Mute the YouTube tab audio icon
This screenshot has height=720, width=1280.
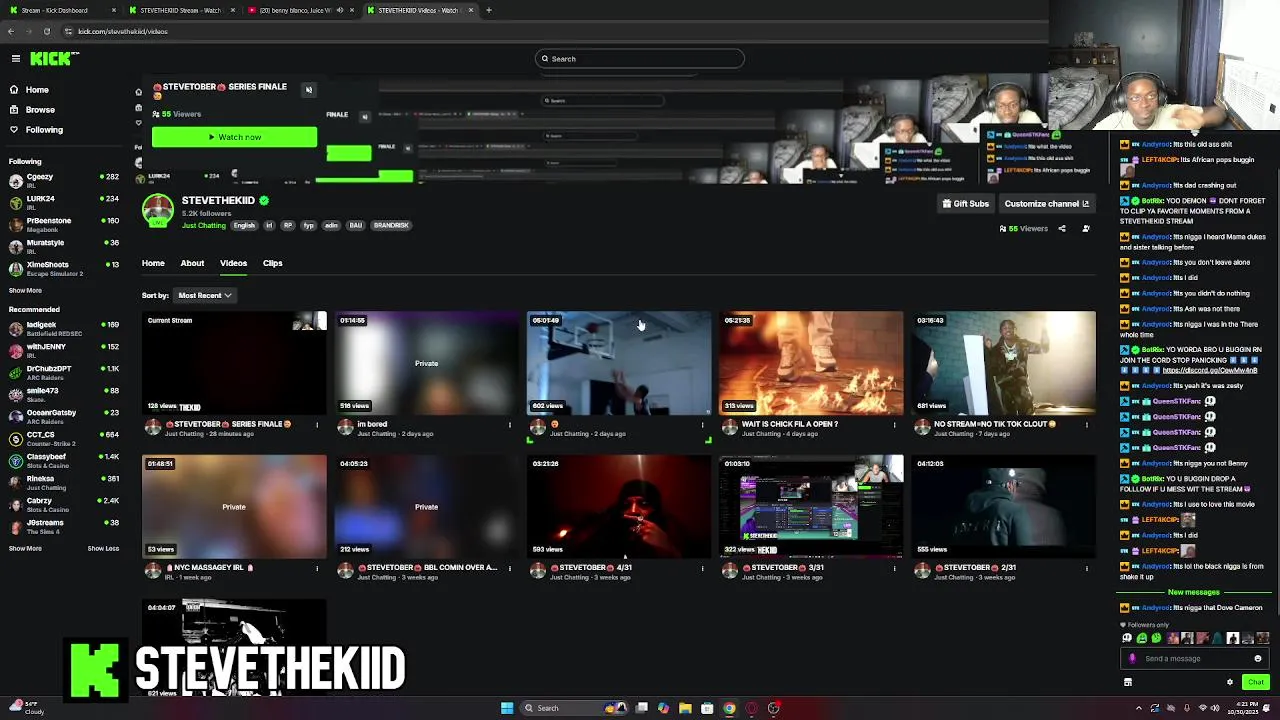pos(340,10)
